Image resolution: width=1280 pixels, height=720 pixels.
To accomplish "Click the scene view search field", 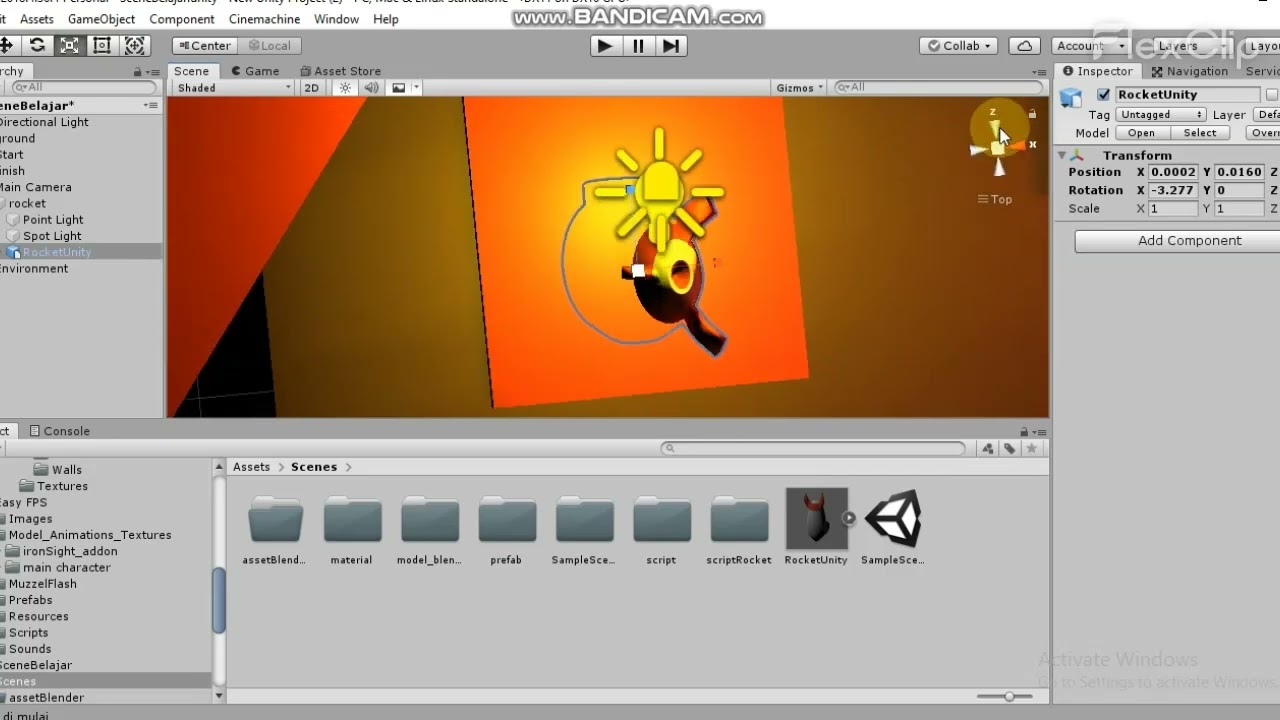I will (938, 88).
